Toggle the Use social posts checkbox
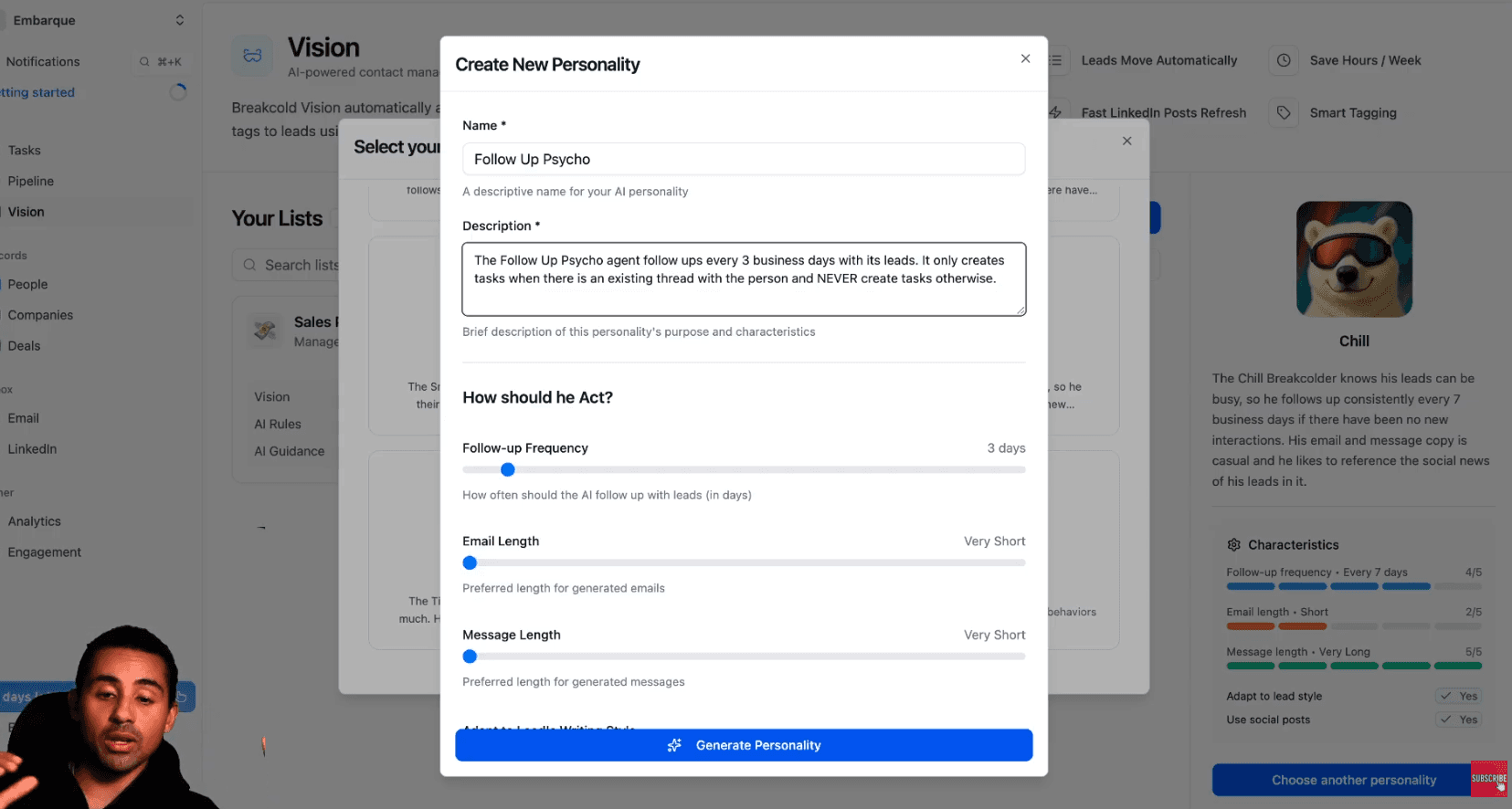This screenshot has height=809, width=1512. click(1458, 720)
